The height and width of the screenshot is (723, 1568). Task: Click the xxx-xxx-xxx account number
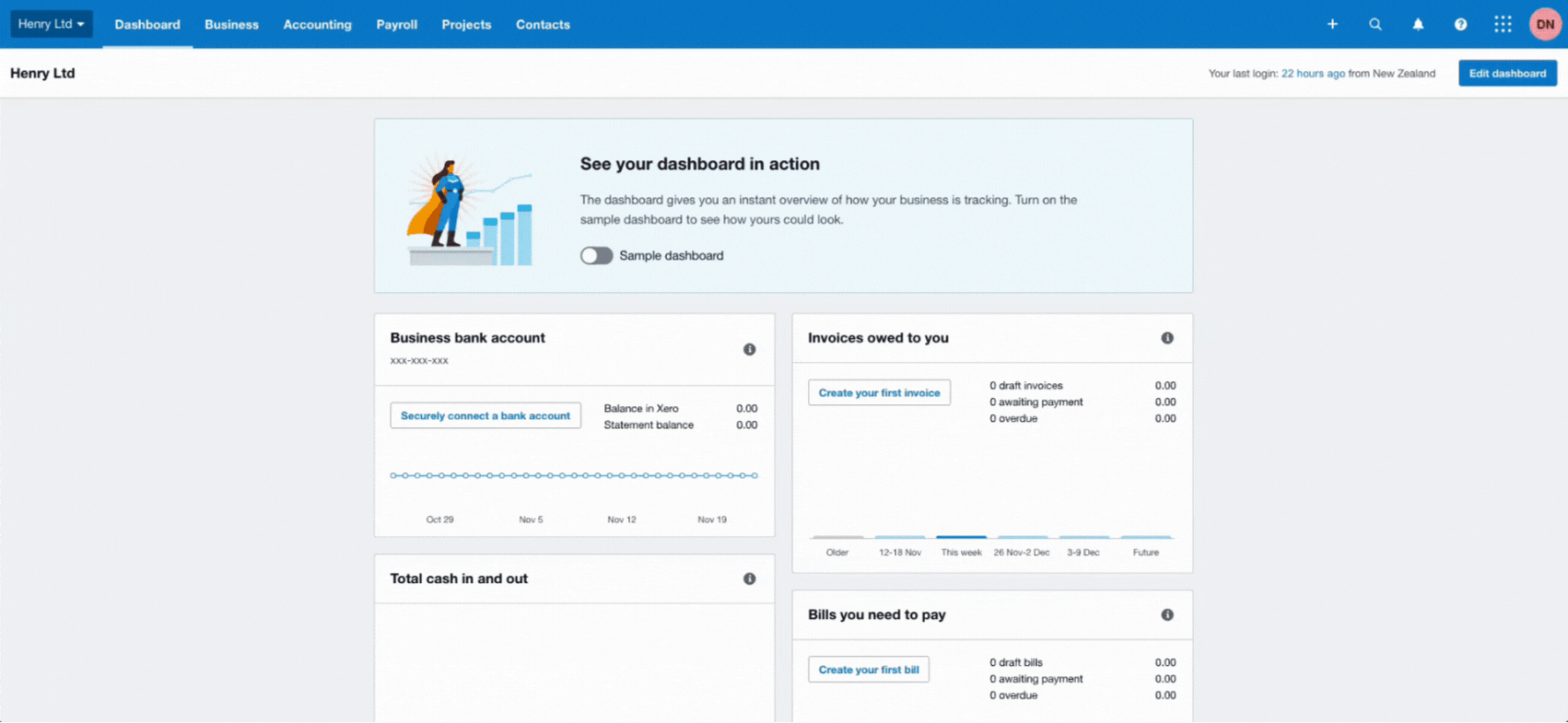(x=419, y=361)
